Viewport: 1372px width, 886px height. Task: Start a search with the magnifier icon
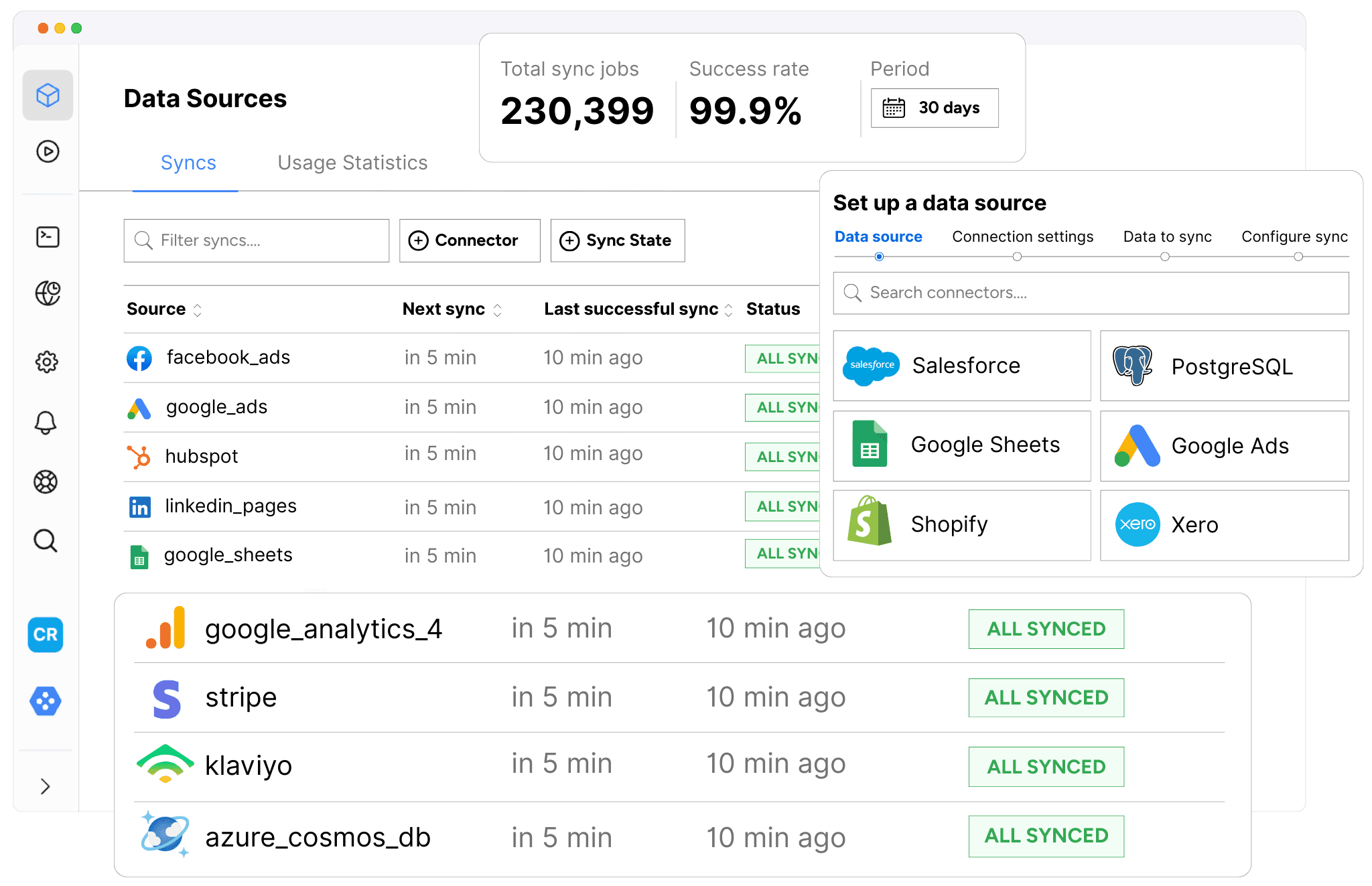tap(47, 540)
